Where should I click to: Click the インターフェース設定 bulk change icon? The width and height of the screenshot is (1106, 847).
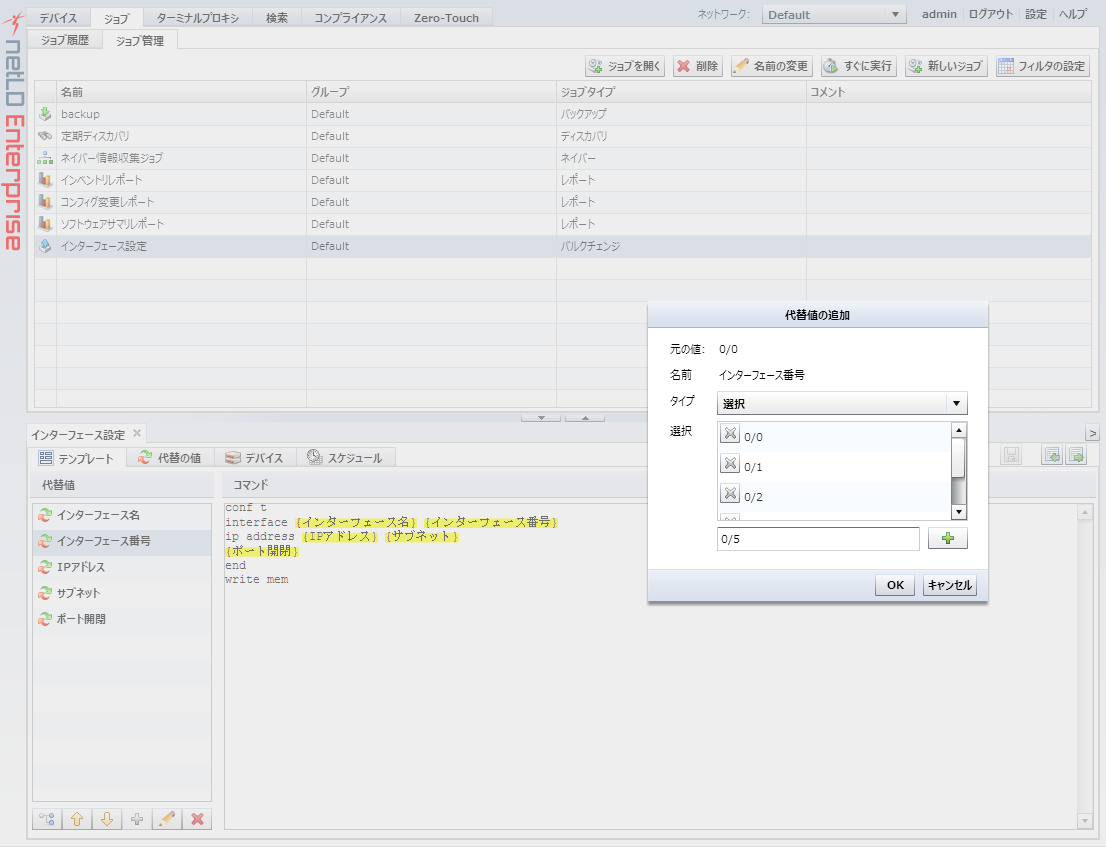click(x=45, y=245)
